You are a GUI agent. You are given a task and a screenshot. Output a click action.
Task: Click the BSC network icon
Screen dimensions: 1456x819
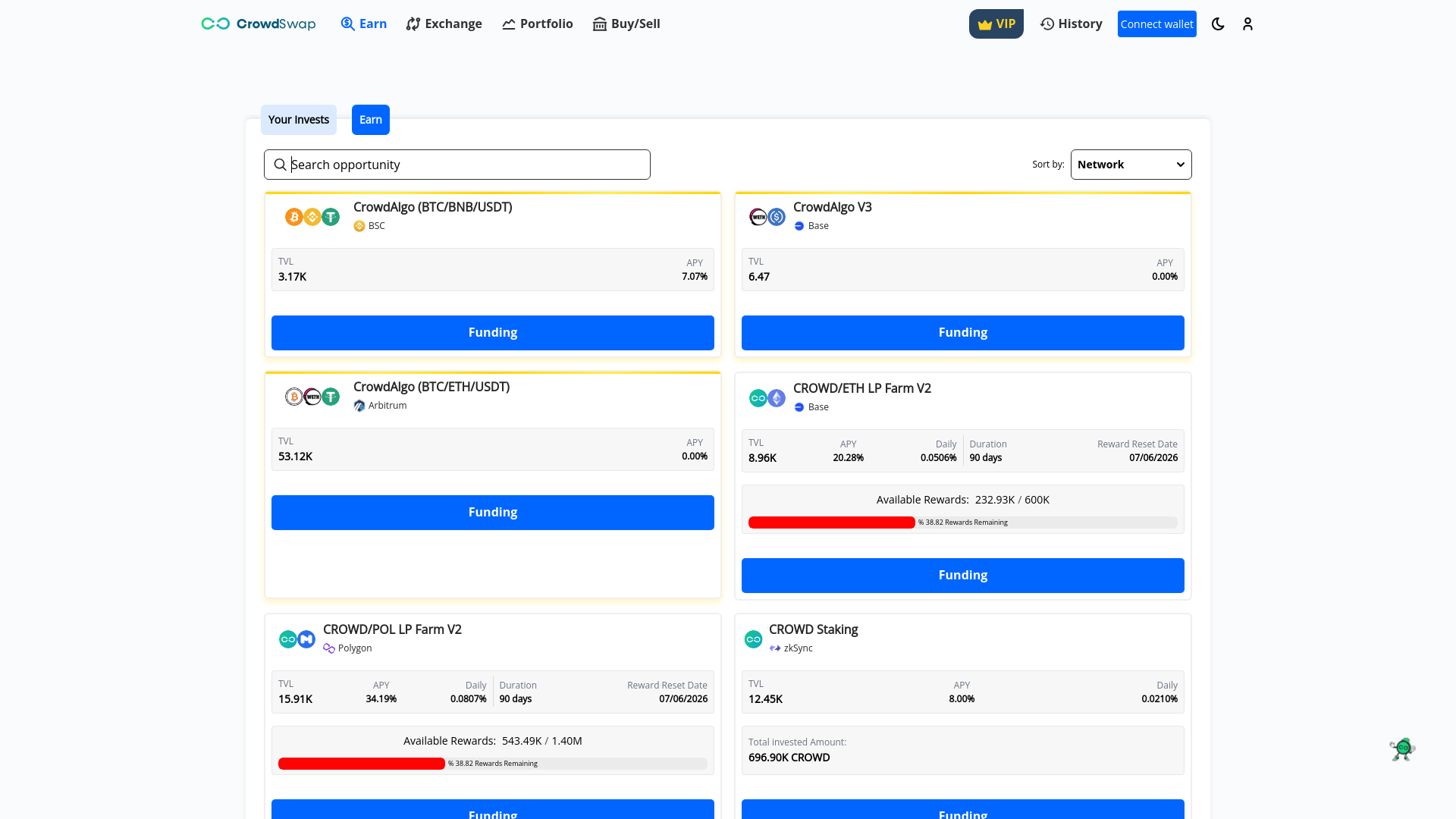click(x=359, y=226)
